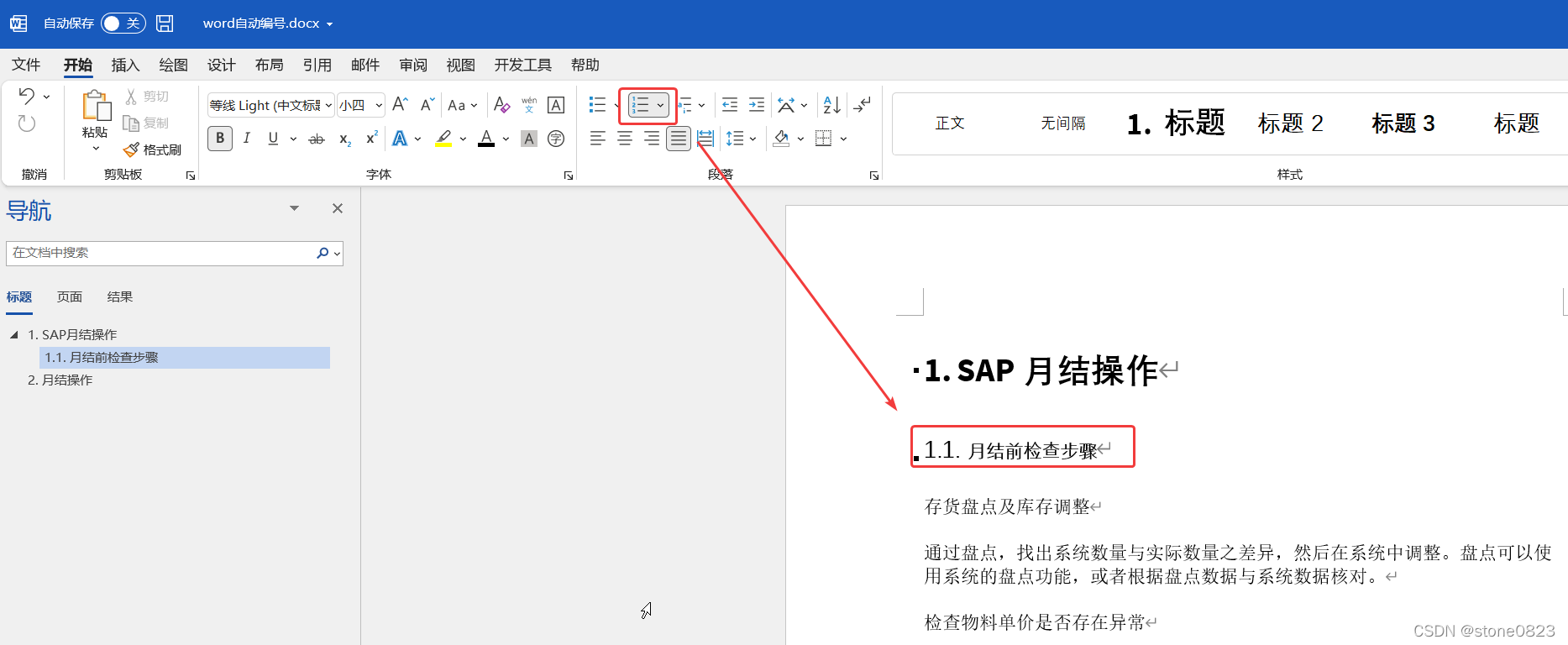This screenshot has height=645, width=1568.
Task: Open the paragraph dialog launcher
Action: click(x=874, y=176)
